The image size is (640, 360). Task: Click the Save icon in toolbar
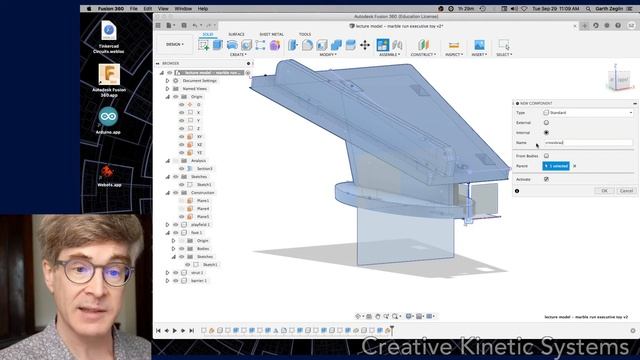[x=184, y=25]
